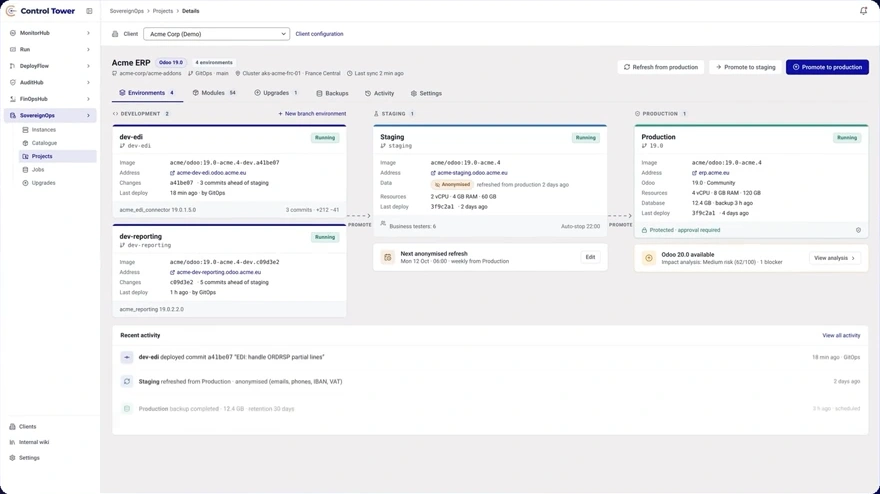880x494 pixels.
Task: Click the Business testers people icon
Action: (x=383, y=224)
